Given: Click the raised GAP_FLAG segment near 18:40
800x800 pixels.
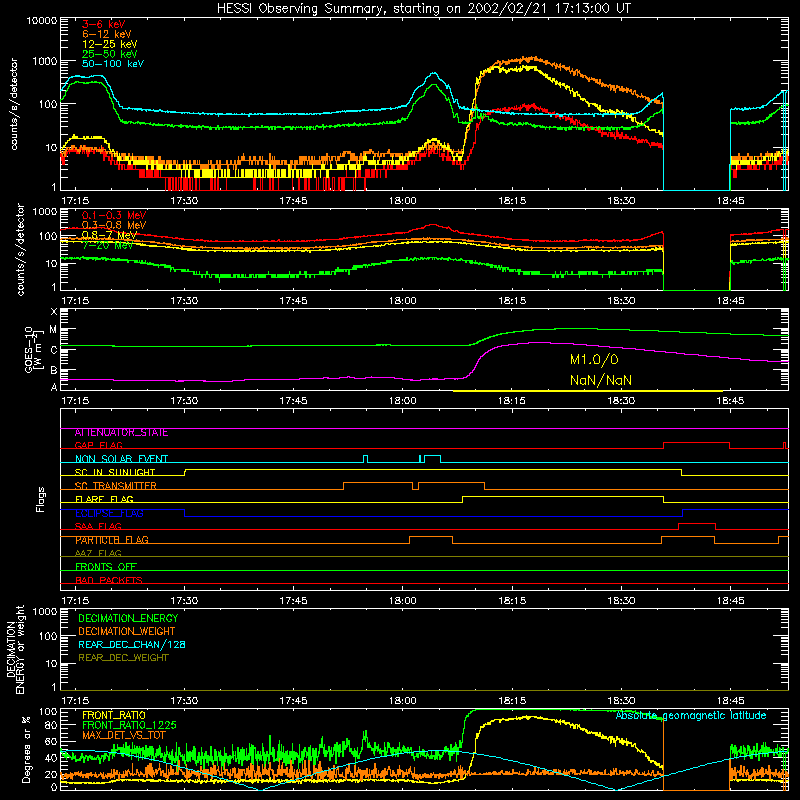Looking at the screenshot, I should pyautogui.click(x=696, y=443).
